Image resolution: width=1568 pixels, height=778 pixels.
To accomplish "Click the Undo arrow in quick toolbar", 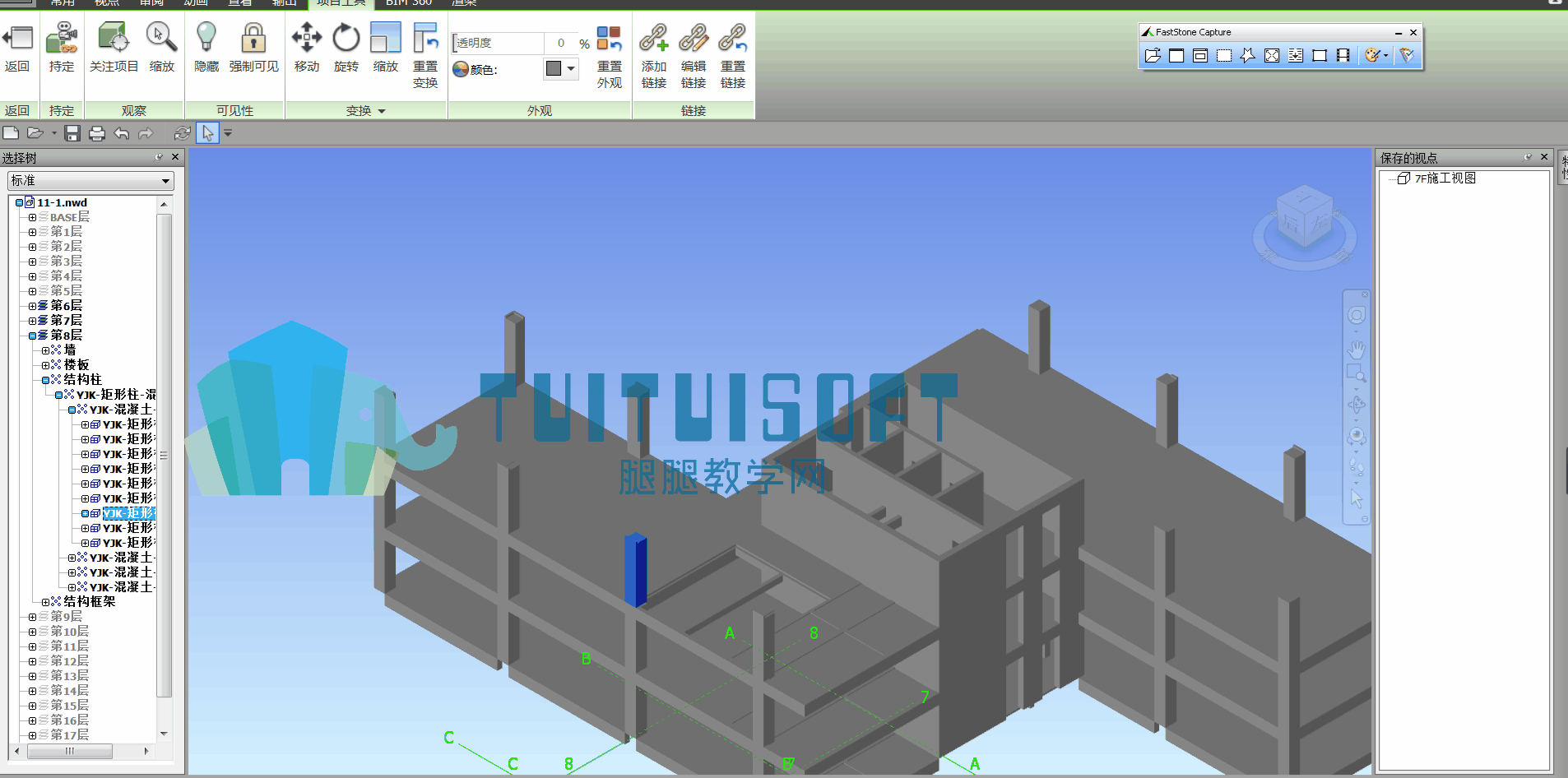I will tap(122, 133).
